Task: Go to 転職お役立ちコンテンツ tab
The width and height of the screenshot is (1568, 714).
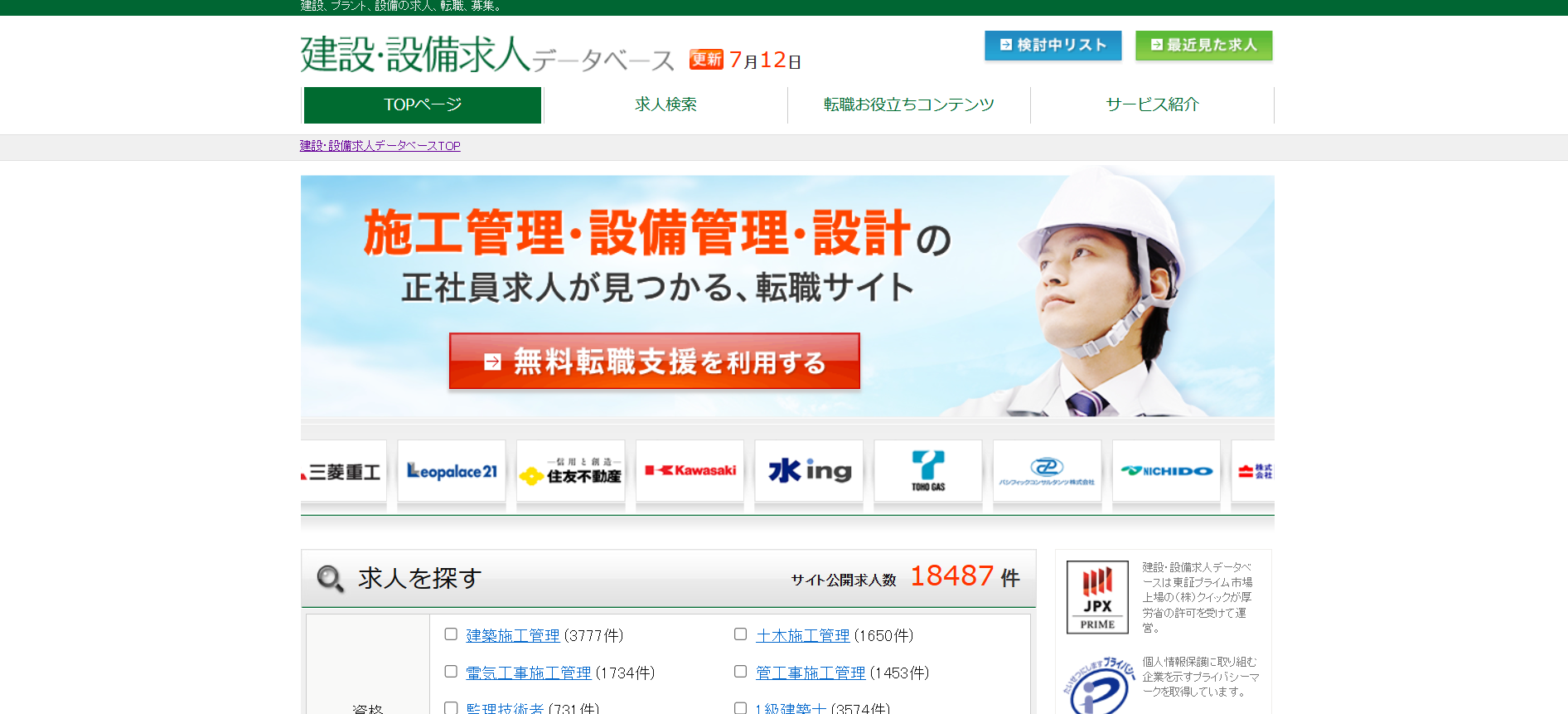Action: click(x=908, y=104)
